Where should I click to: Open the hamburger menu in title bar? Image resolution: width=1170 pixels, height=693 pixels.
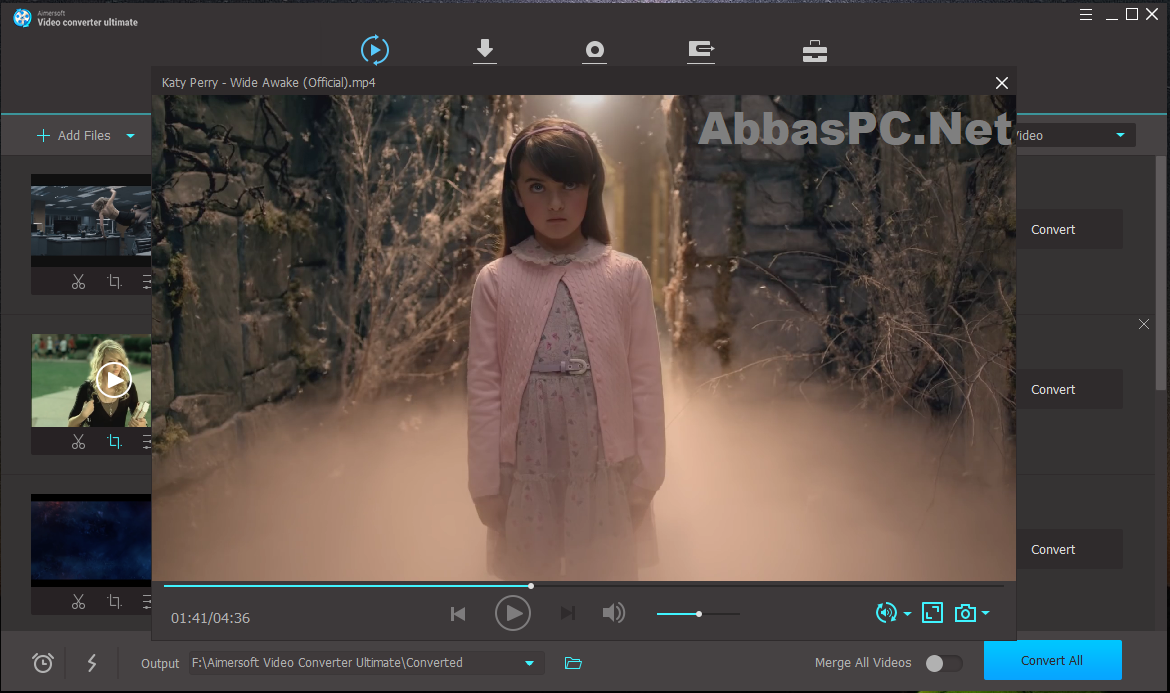coord(1086,14)
